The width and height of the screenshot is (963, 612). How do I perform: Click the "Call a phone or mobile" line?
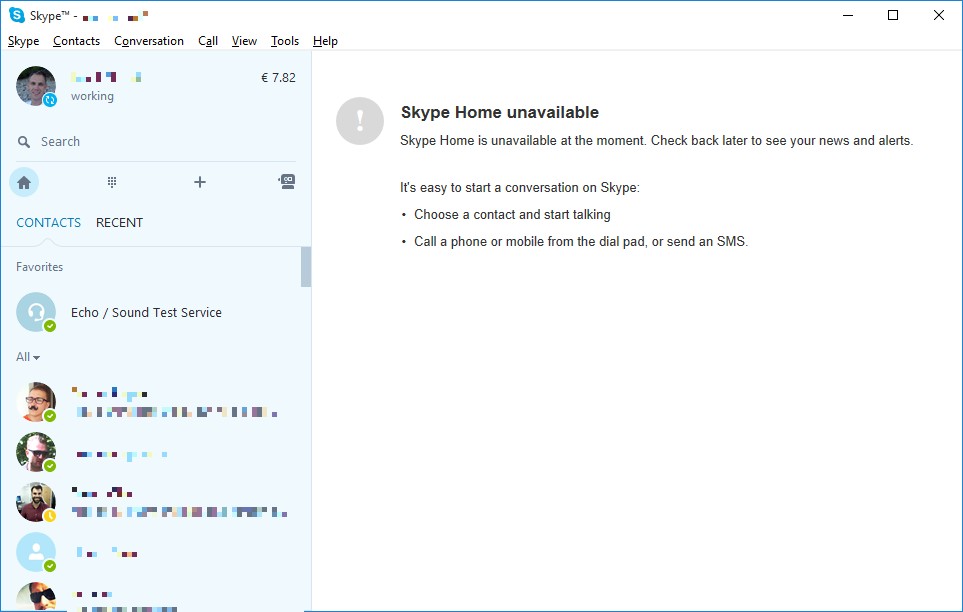pos(581,241)
